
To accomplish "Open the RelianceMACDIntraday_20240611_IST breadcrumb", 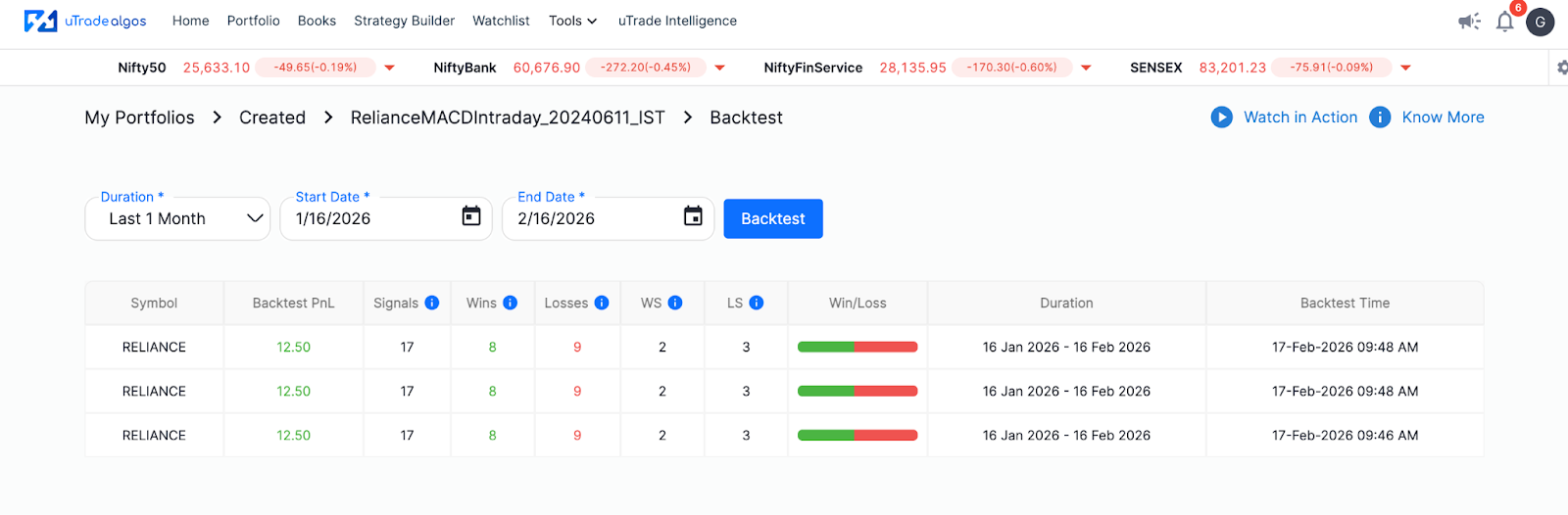I will pos(508,117).
